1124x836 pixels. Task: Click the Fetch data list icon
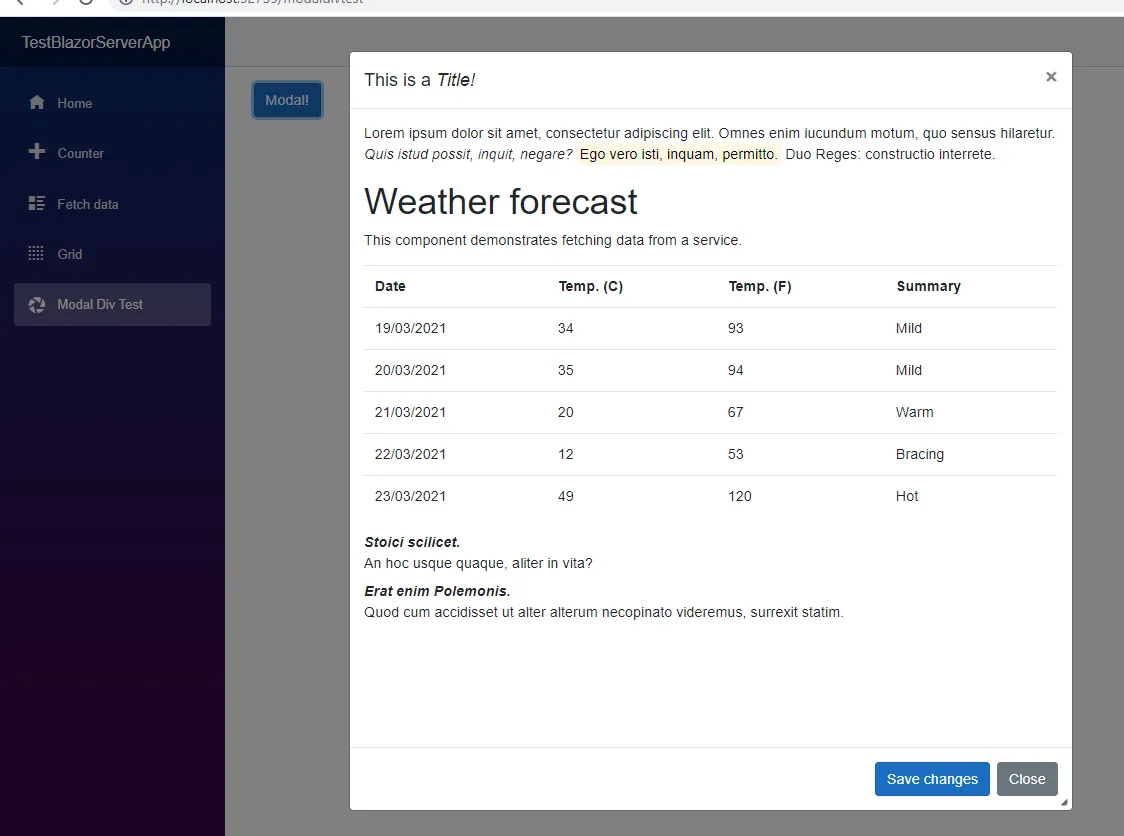(x=37, y=204)
